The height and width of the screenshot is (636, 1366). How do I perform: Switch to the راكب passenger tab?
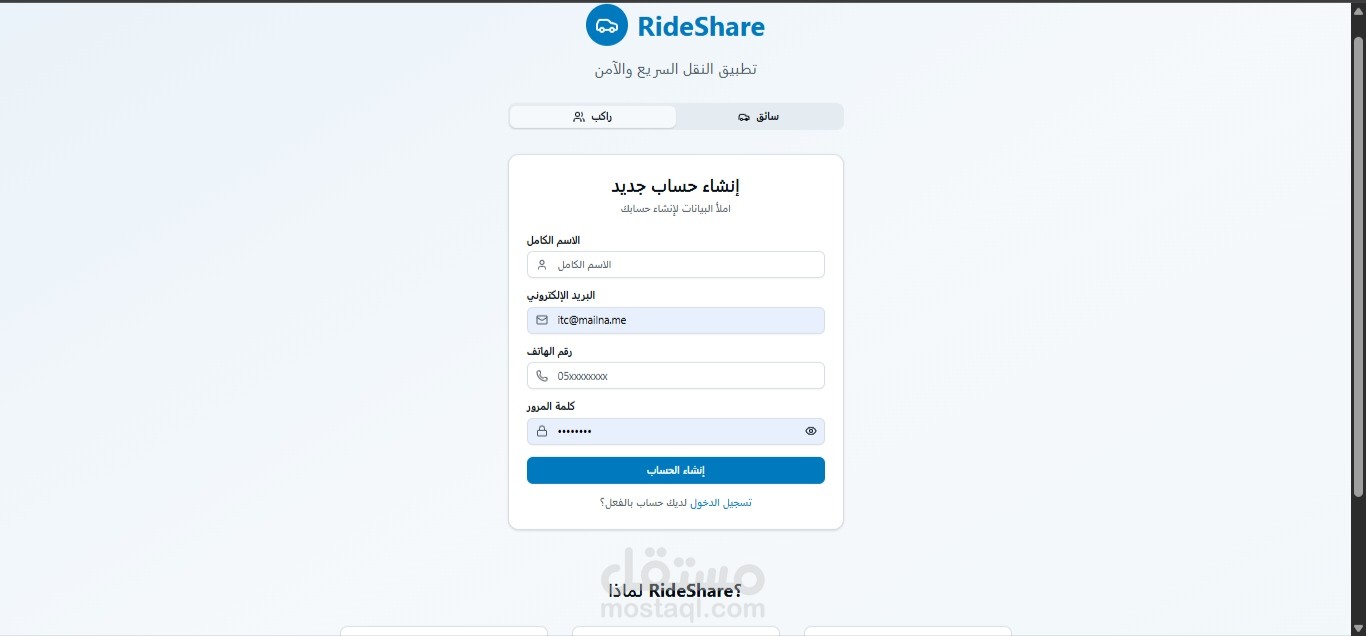593,117
